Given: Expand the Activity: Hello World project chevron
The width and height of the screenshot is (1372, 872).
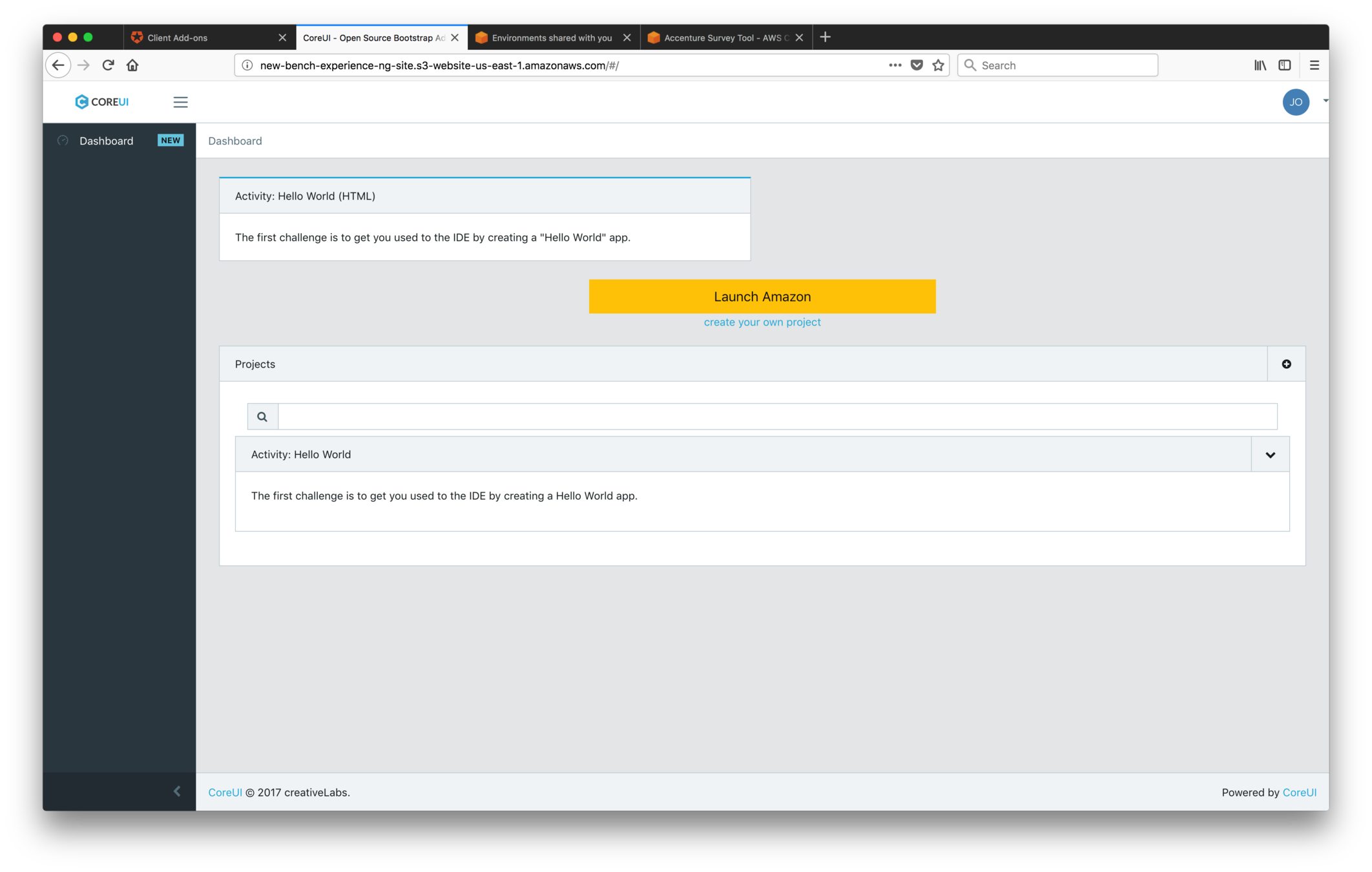Looking at the screenshot, I should click(1270, 455).
